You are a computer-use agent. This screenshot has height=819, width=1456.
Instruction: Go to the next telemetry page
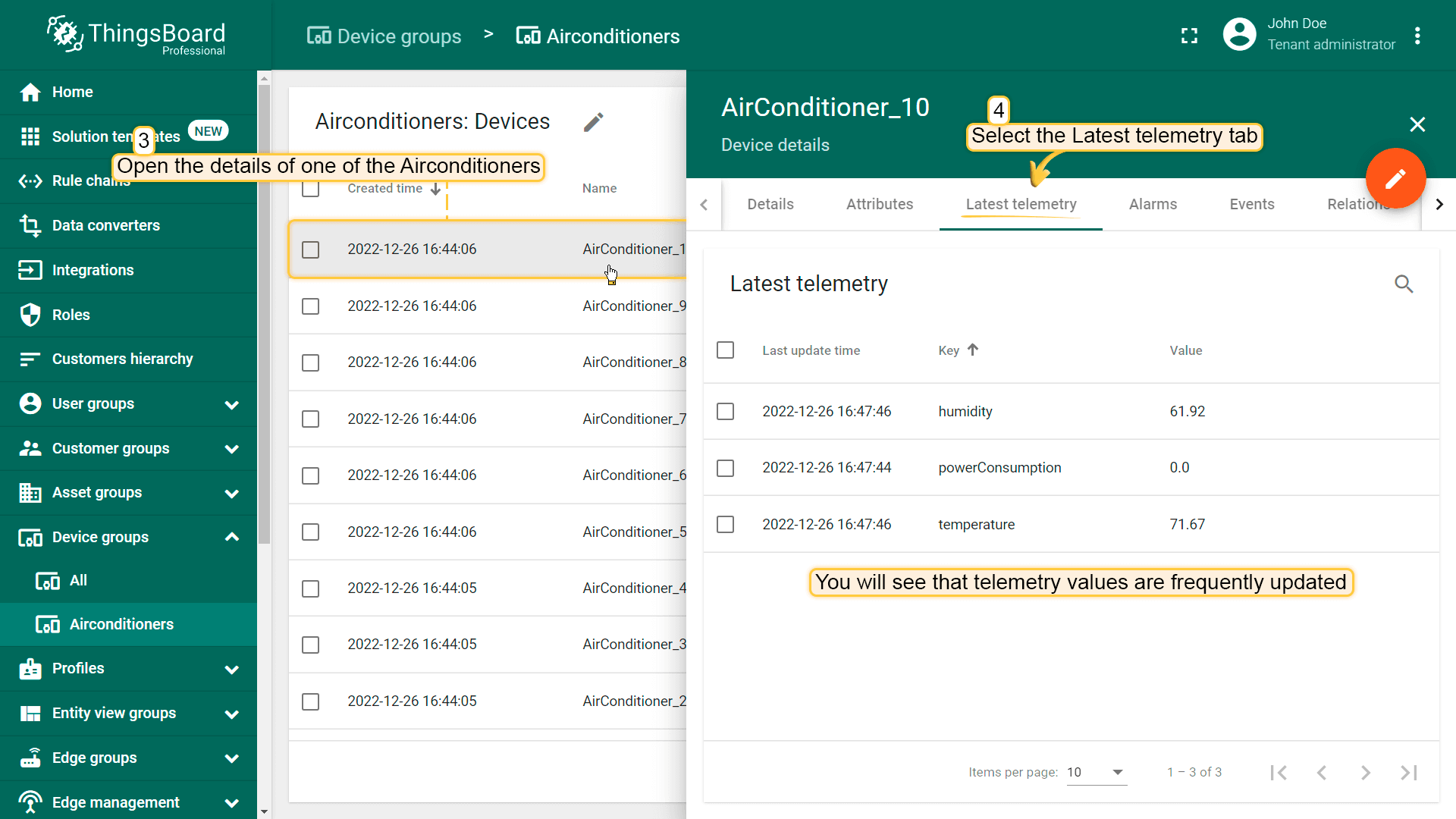click(x=1365, y=772)
